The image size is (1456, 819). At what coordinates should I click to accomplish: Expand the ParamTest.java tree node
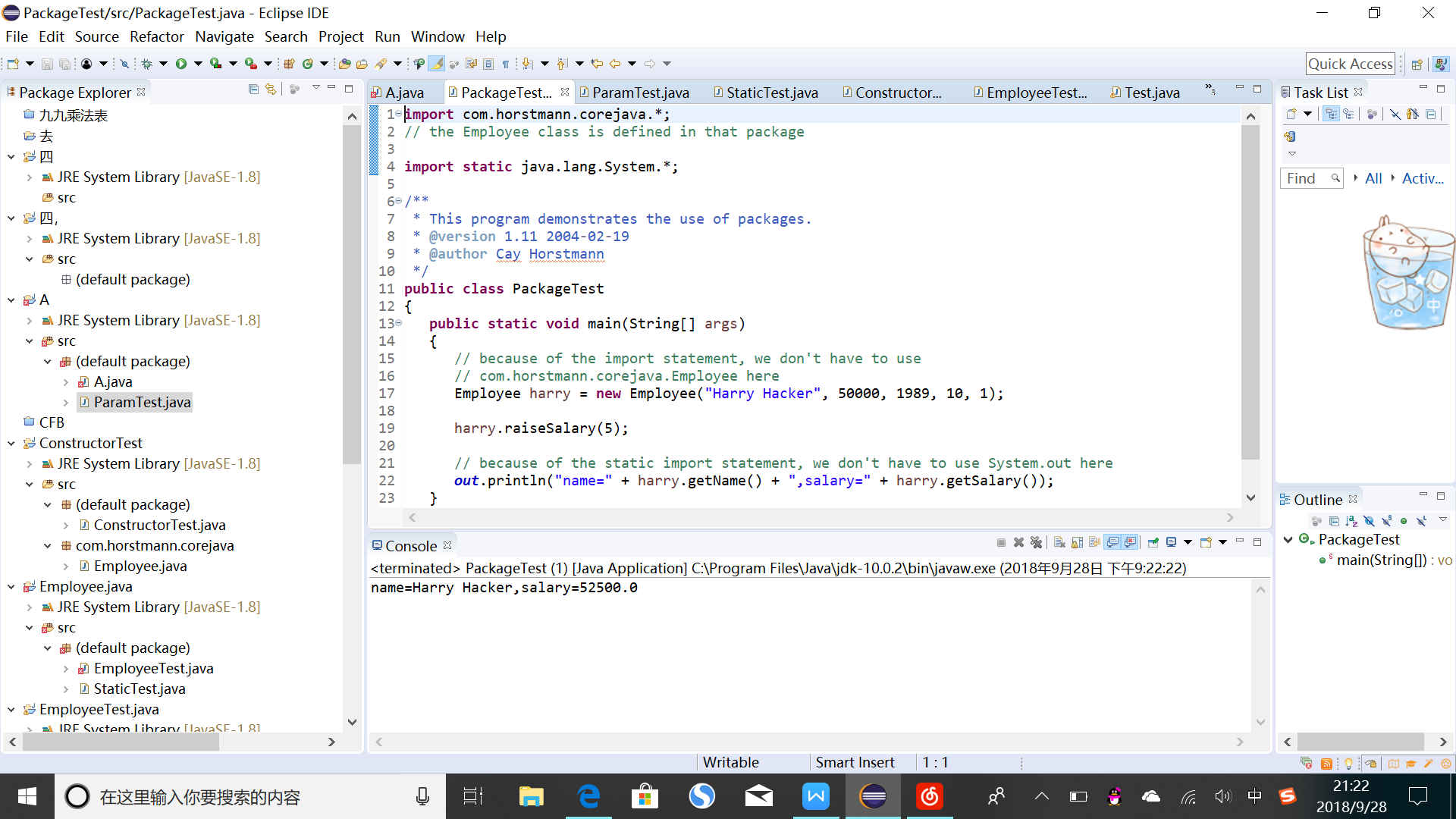(x=65, y=403)
